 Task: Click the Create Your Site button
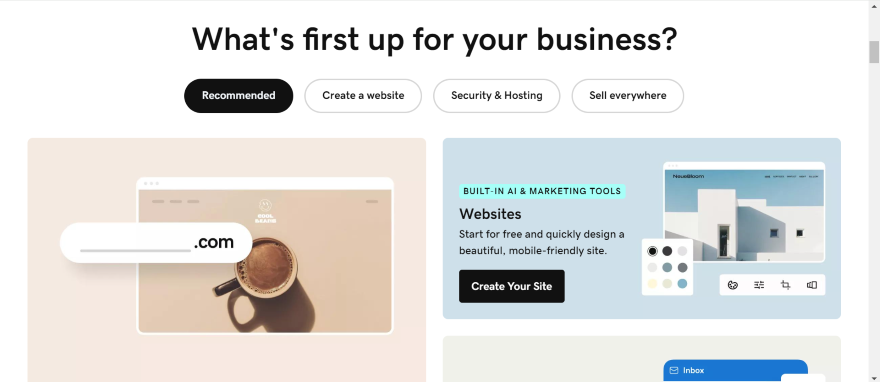[x=512, y=286]
